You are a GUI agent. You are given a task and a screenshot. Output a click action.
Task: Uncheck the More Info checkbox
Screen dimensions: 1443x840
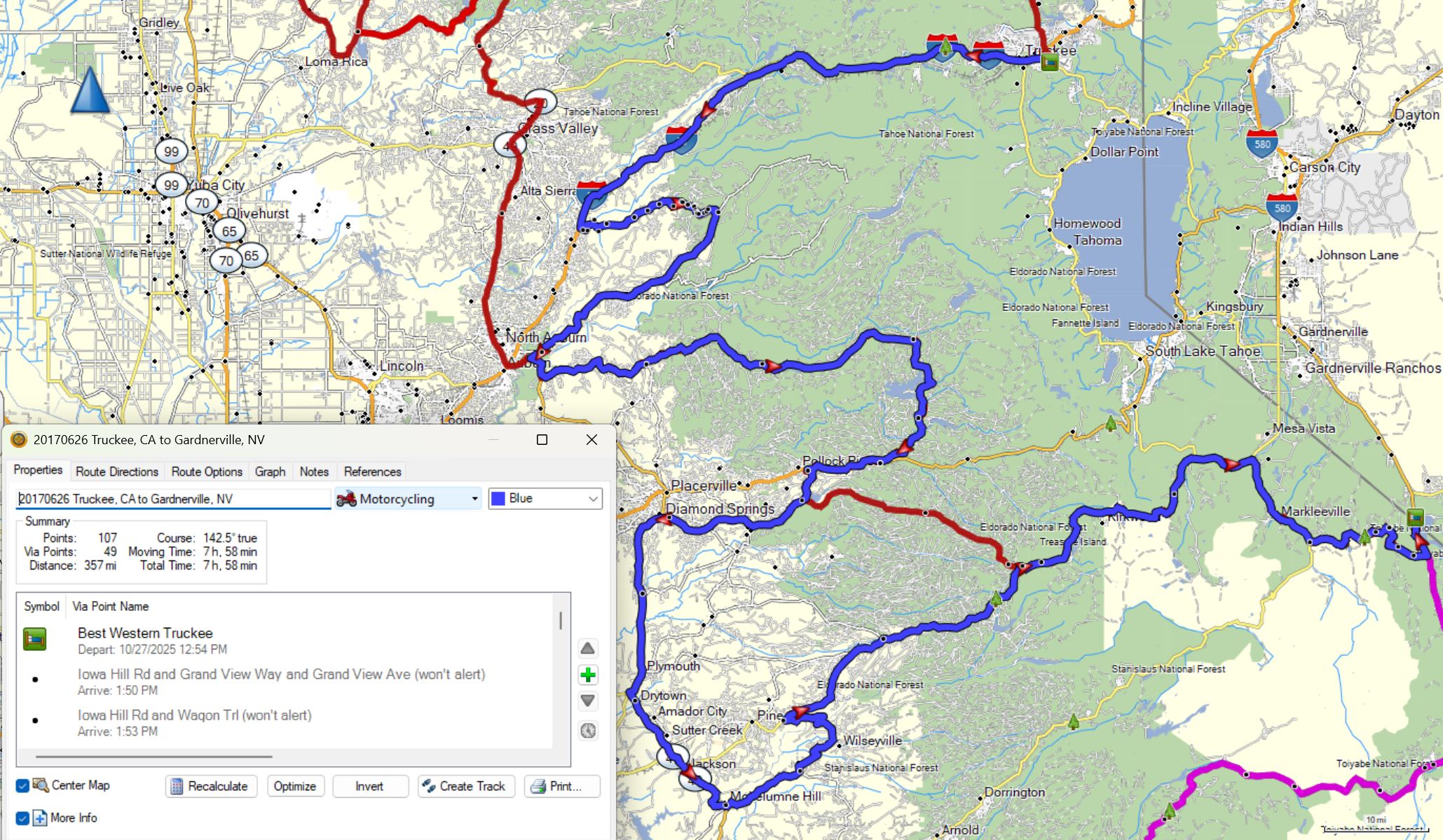click(22, 818)
